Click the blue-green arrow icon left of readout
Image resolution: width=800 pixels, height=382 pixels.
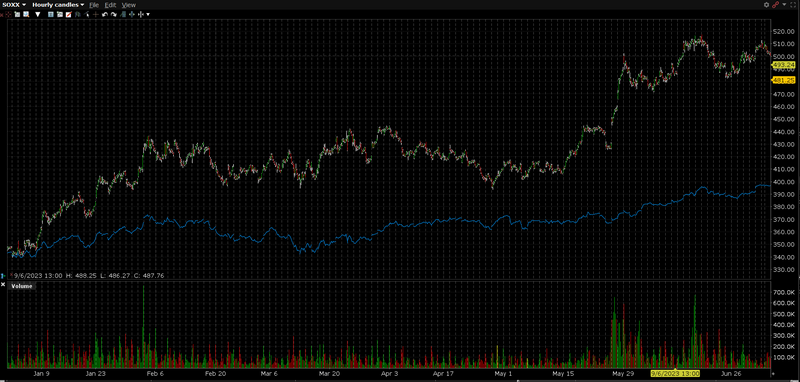3,276
